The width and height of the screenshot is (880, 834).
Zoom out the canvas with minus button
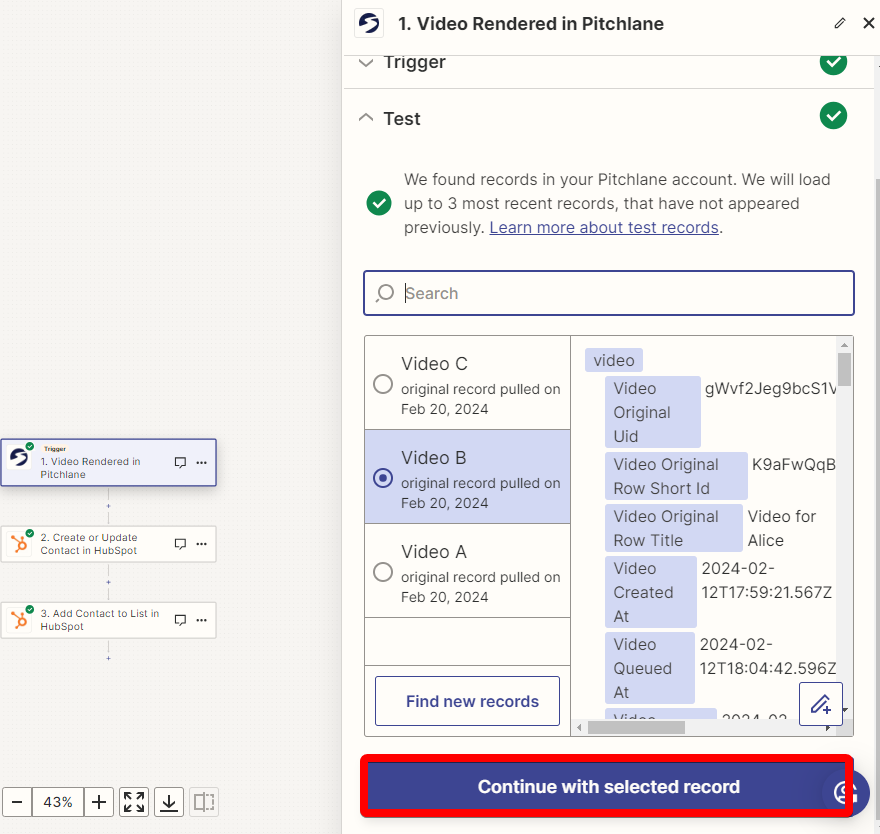point(17,802)
